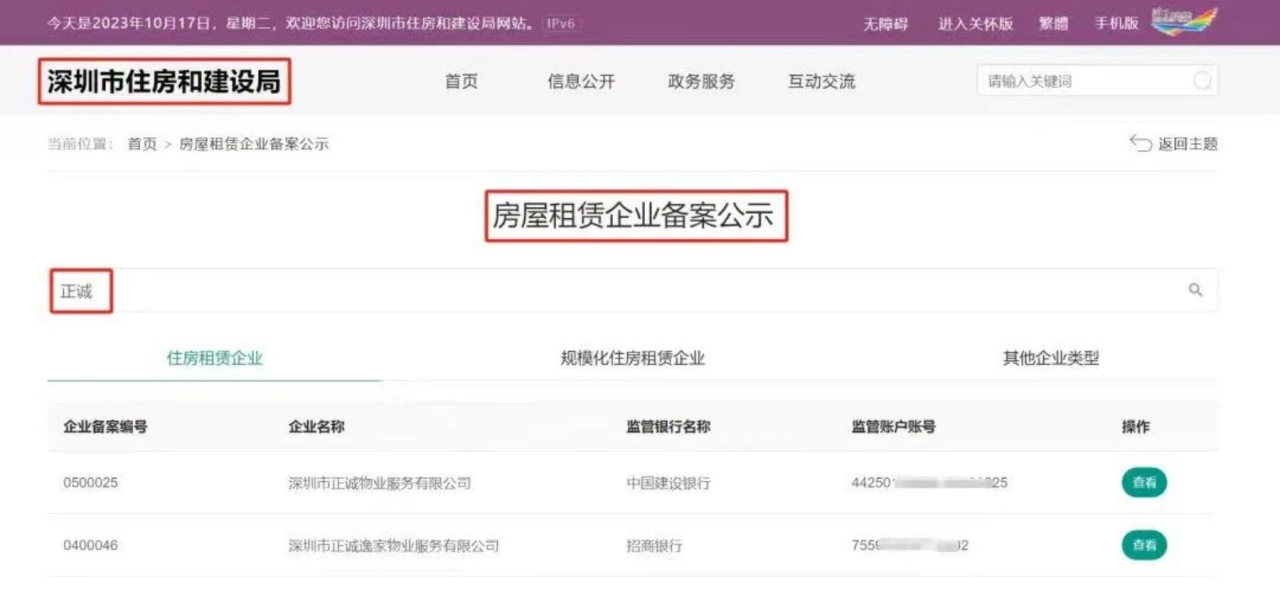Click 查看 button for 深圳市正诚物业服务有限公司
1280x600 pixels.
click(x=1144, y=482)
